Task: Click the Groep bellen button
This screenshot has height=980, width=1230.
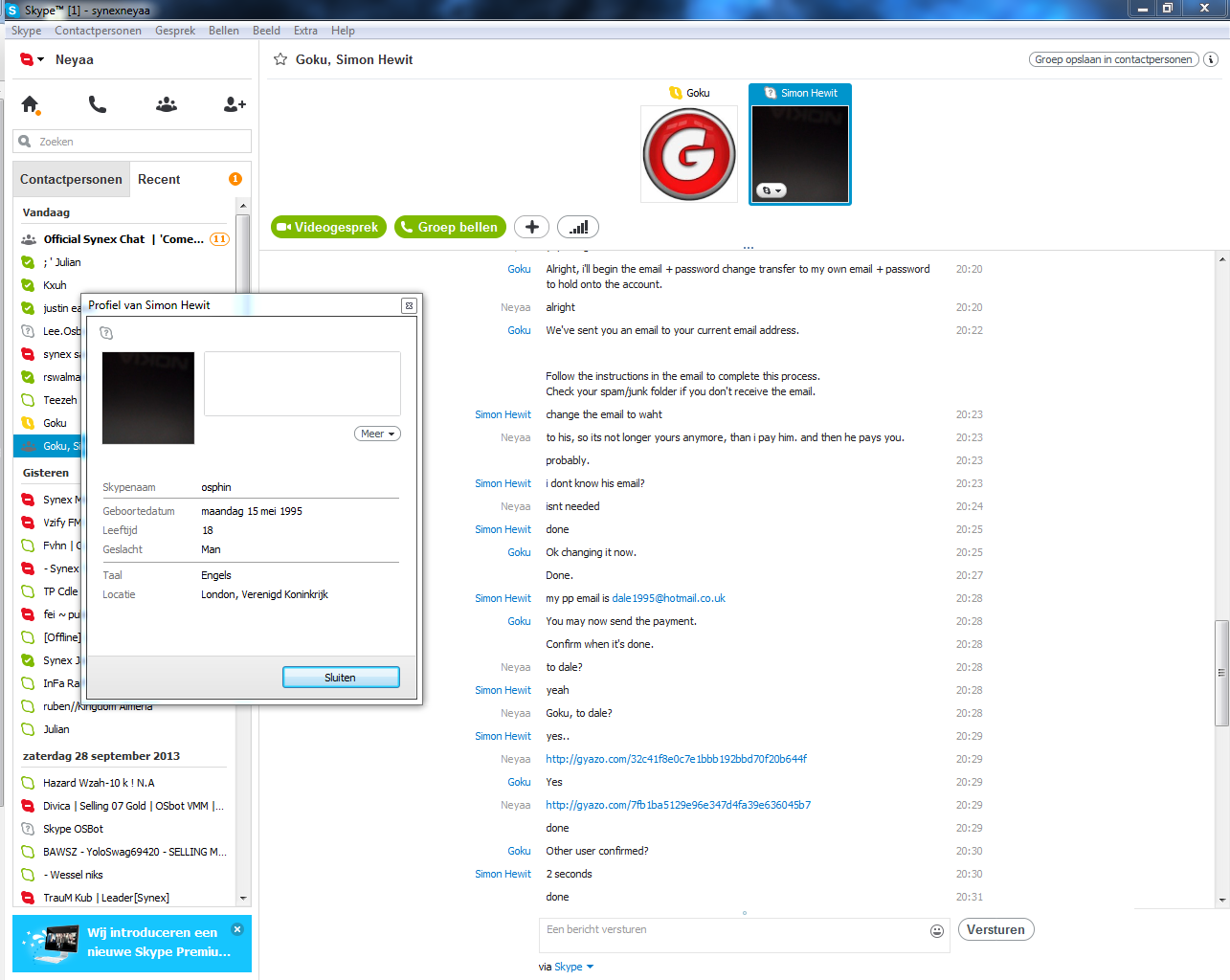Action: pos(450,227)
